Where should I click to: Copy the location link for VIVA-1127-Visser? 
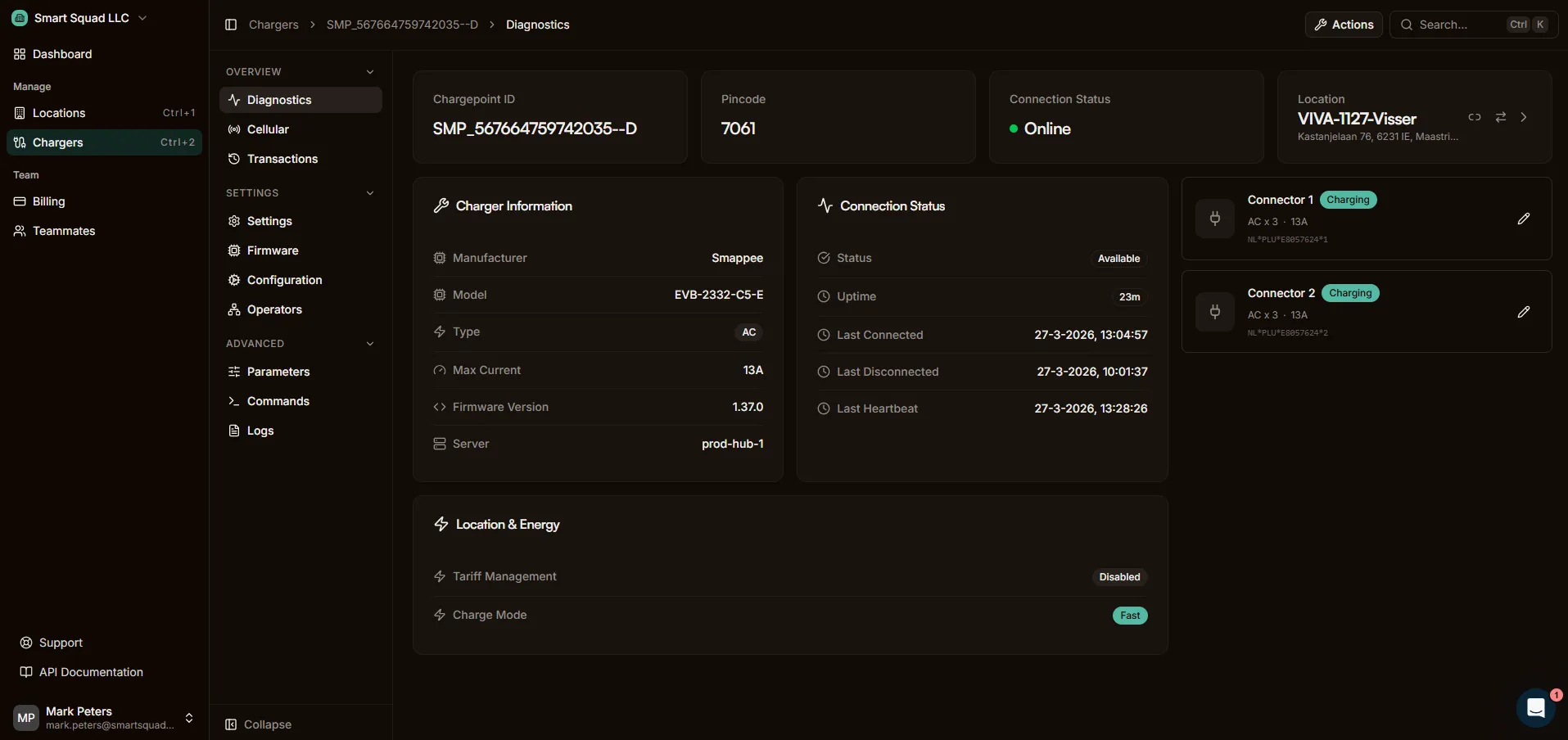click(1475, 117)
